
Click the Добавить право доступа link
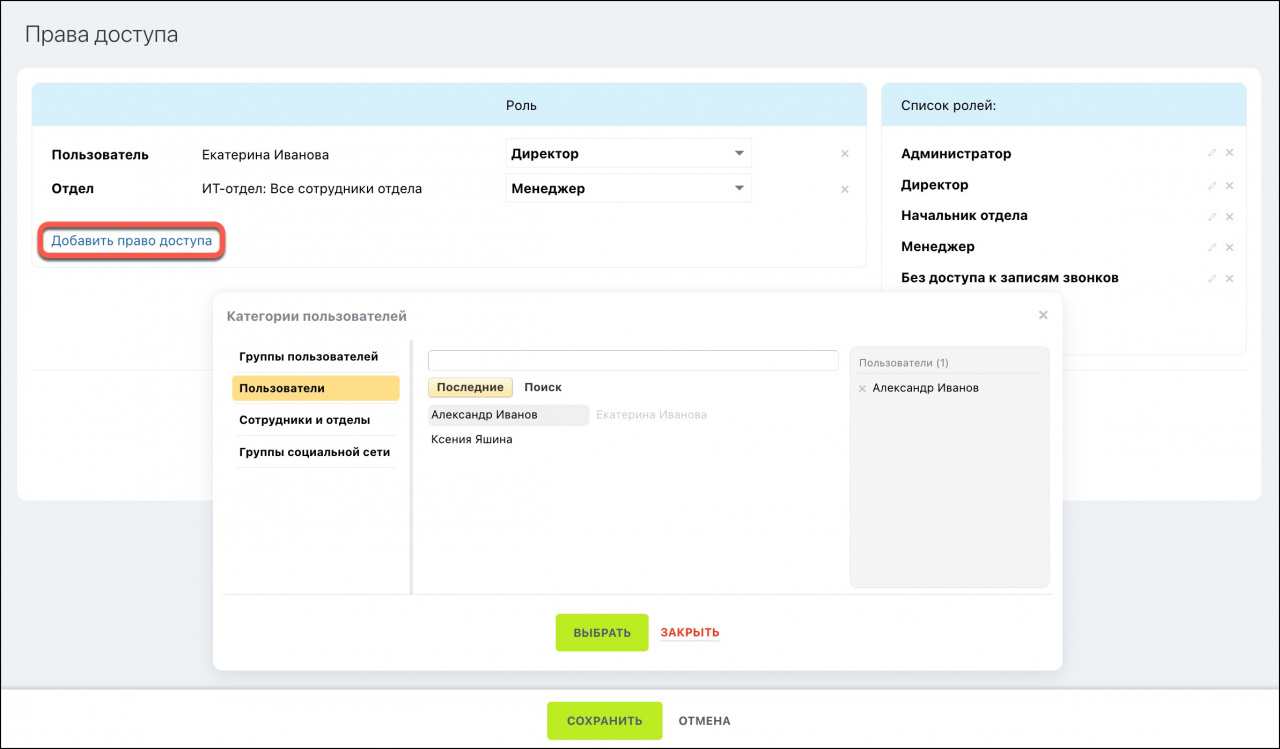coord(132,242)
